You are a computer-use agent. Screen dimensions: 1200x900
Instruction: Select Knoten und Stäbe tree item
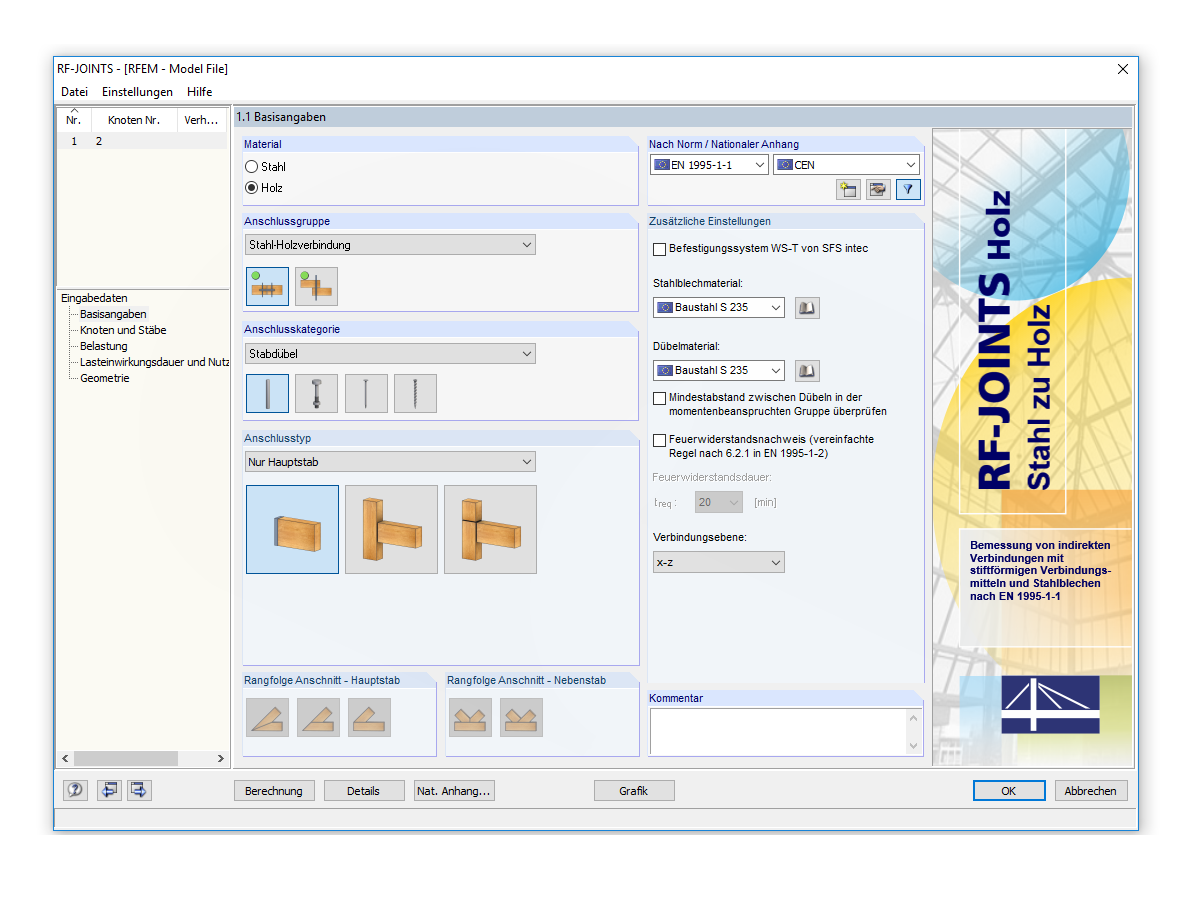pos(123,330)
